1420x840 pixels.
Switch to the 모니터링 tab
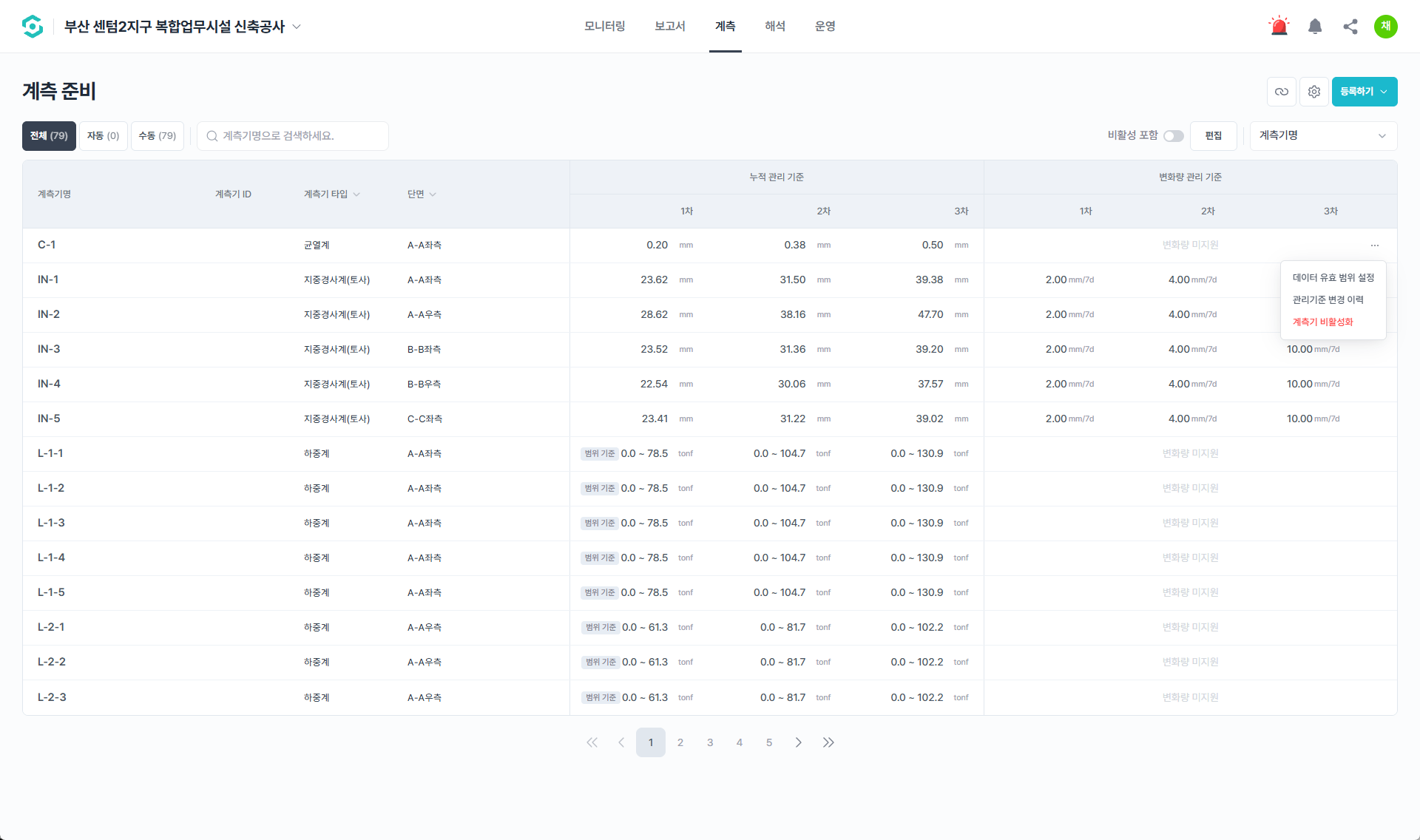[605, 27]
